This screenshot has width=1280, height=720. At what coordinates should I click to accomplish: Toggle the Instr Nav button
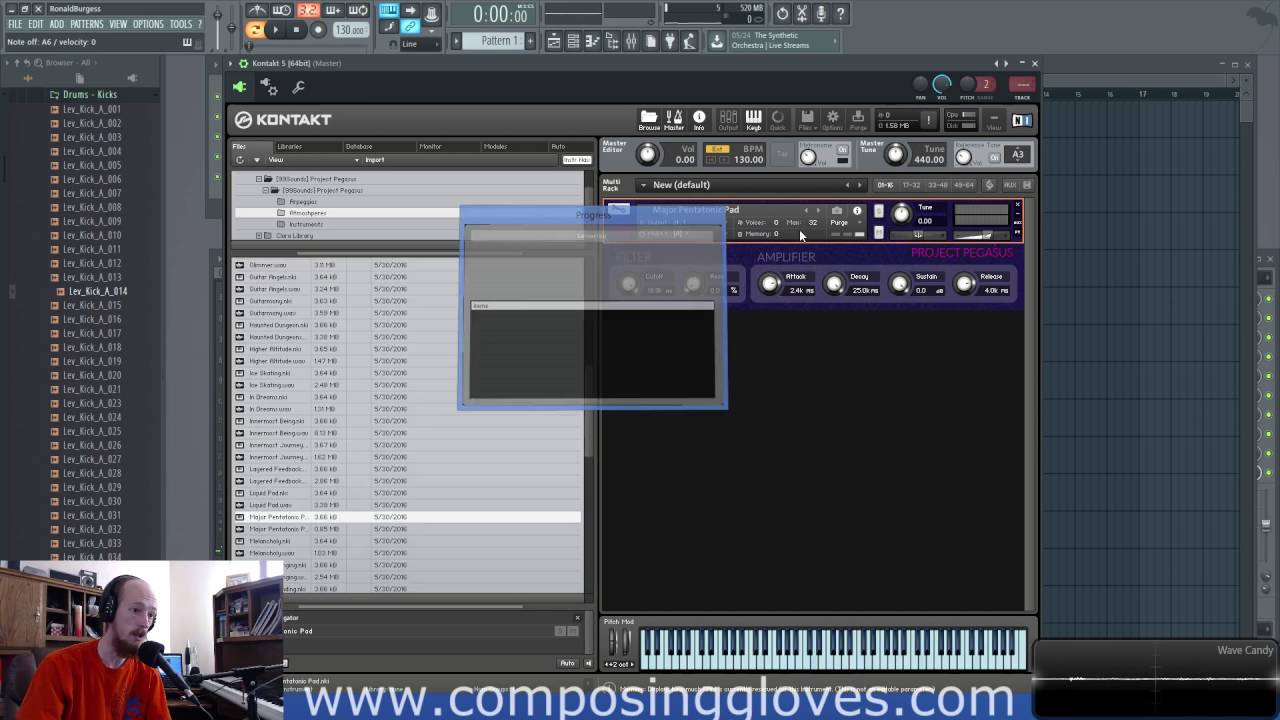coord(576,160)
